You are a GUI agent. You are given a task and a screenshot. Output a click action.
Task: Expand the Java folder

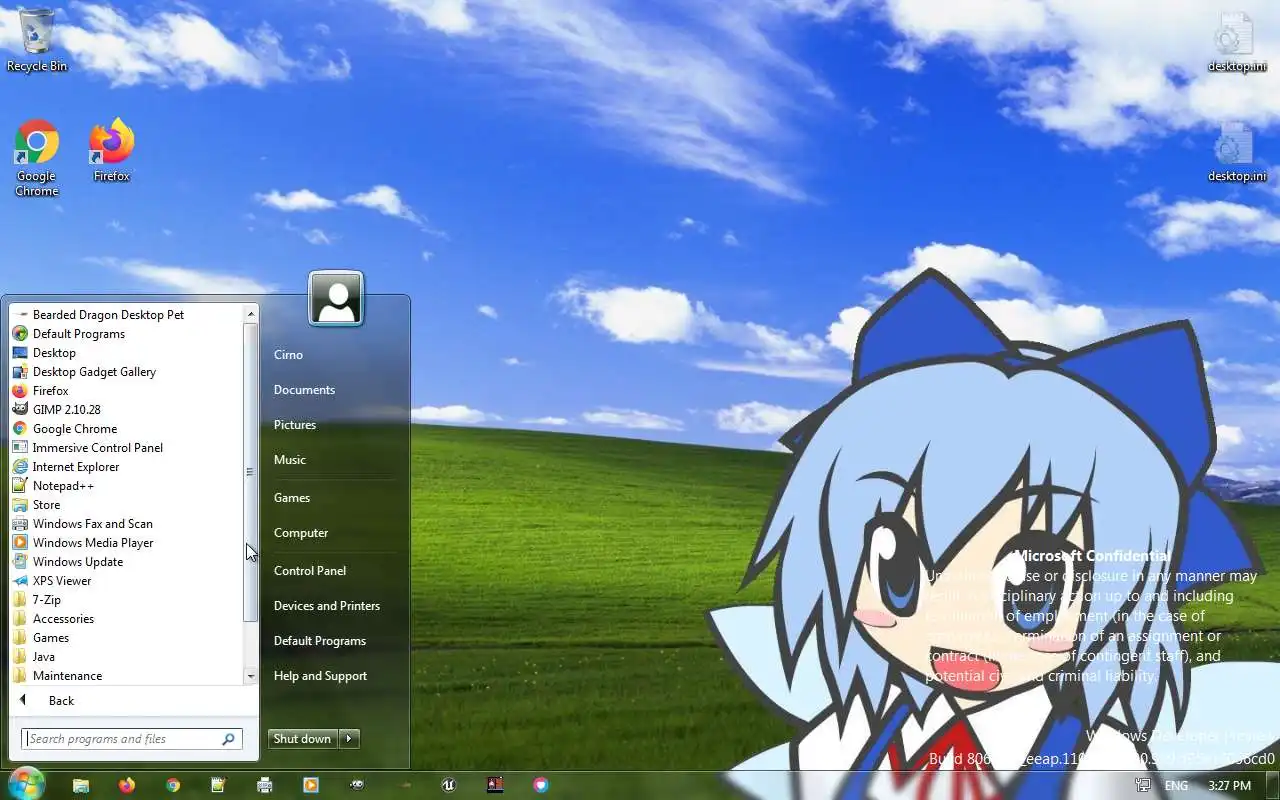tap(126, 657)
